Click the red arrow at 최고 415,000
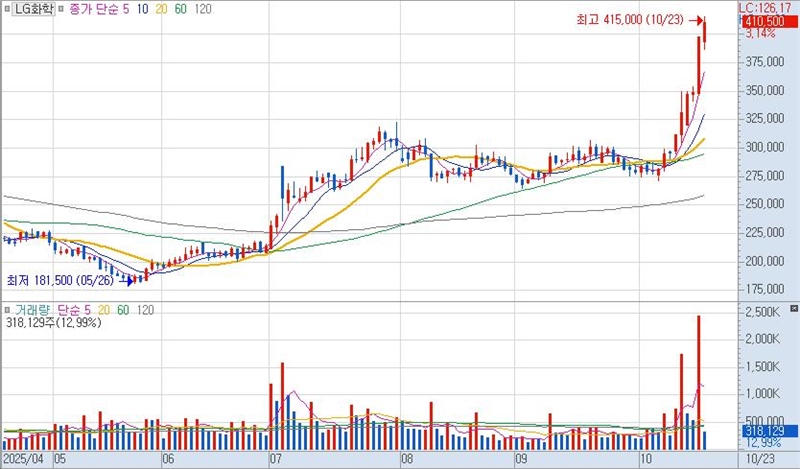Image resolution: width=800 pixels, height=469 pixels. pos(697,19)
